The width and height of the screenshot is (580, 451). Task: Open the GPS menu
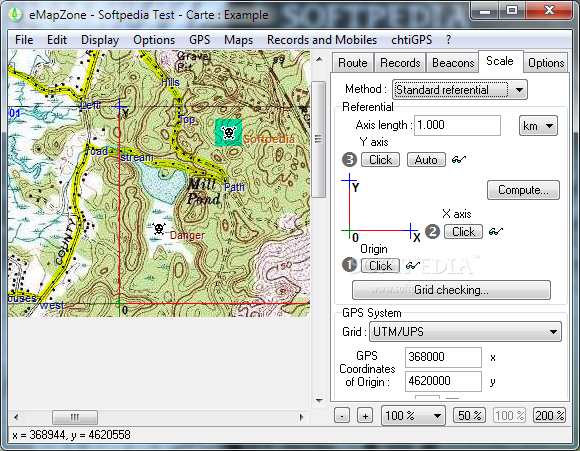tap(200, 40)
